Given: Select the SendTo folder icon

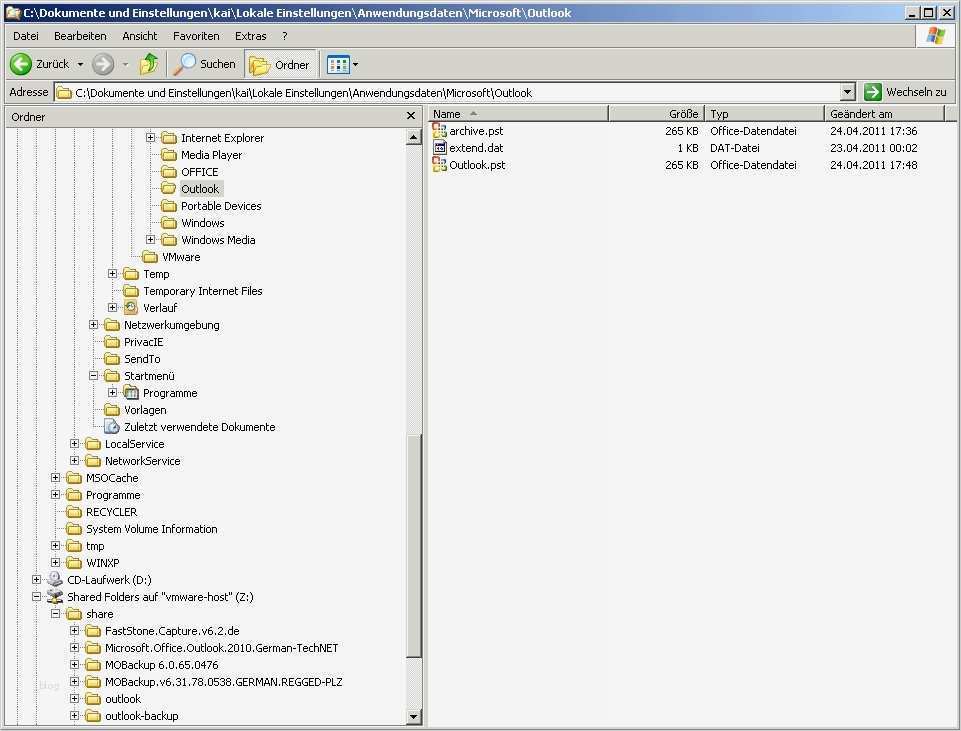Looking at the screenshot, I should point(112,358).
